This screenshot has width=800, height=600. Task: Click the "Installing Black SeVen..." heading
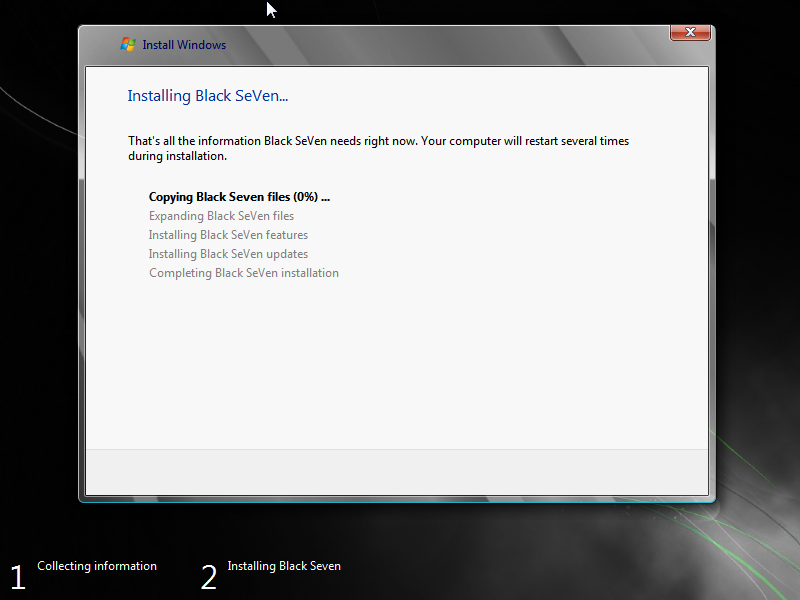pyautogui.click(x=208, y=96)
